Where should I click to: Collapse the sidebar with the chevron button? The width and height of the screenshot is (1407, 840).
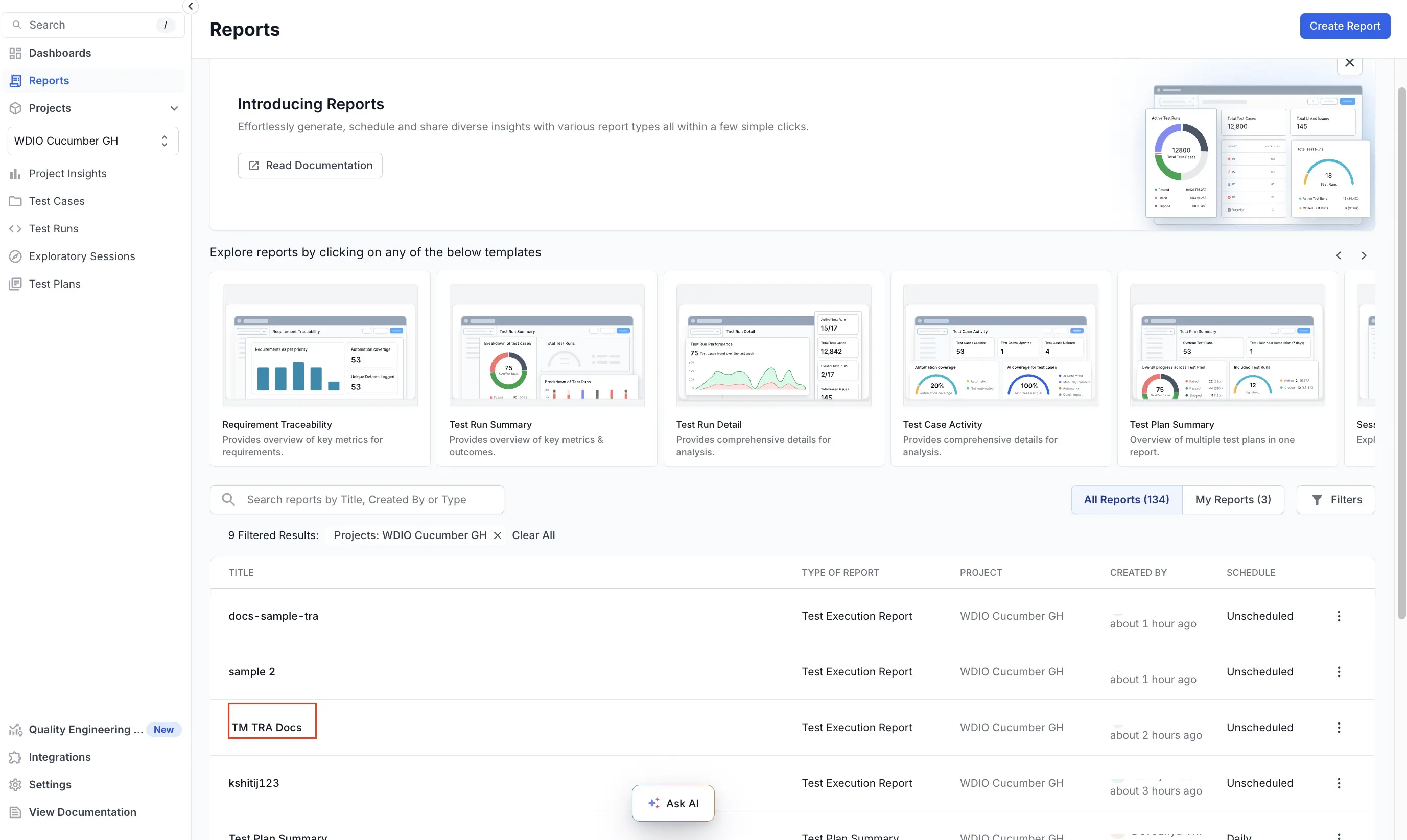(190, 6)
